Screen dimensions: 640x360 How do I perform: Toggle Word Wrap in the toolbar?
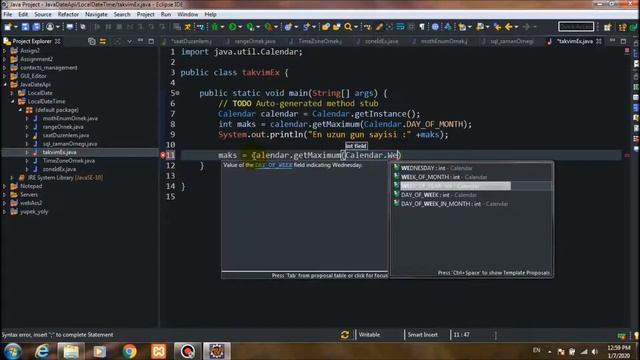point(400,27)
